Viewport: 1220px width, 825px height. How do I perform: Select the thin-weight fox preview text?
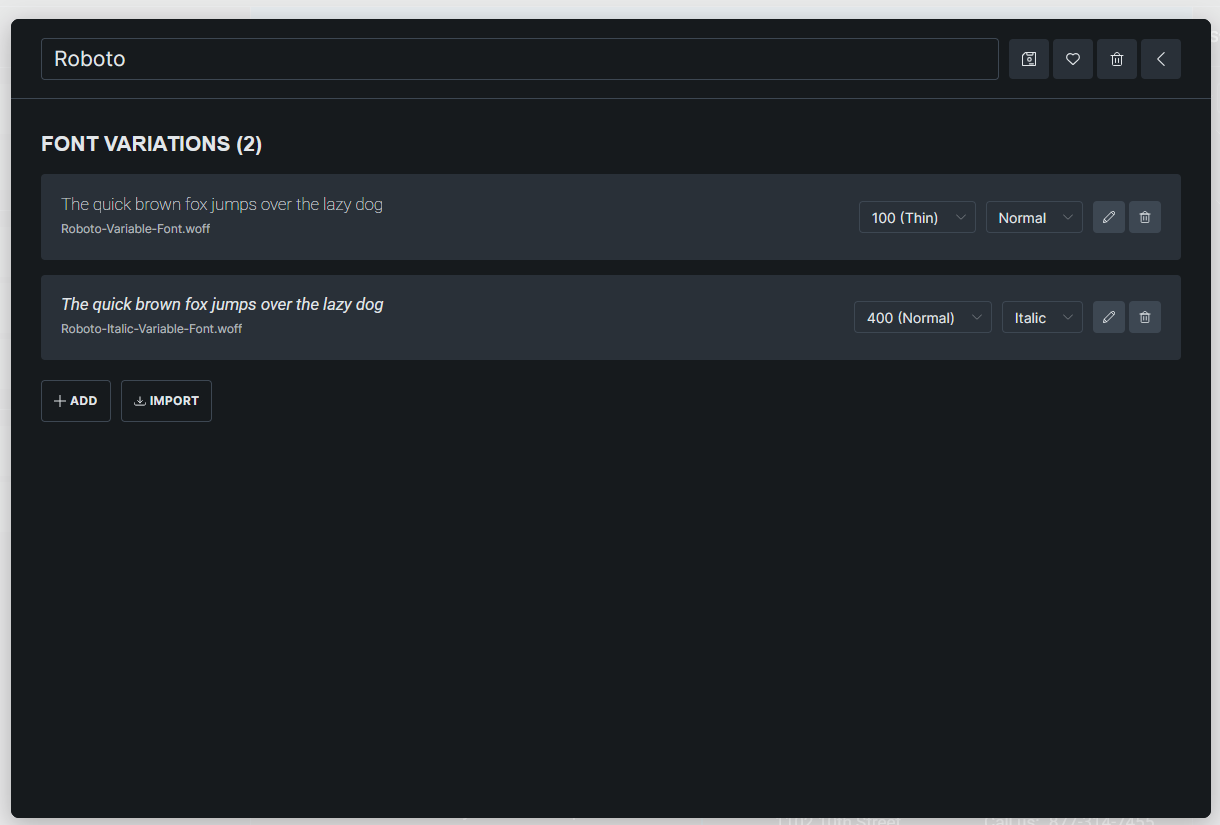[222, 204]
